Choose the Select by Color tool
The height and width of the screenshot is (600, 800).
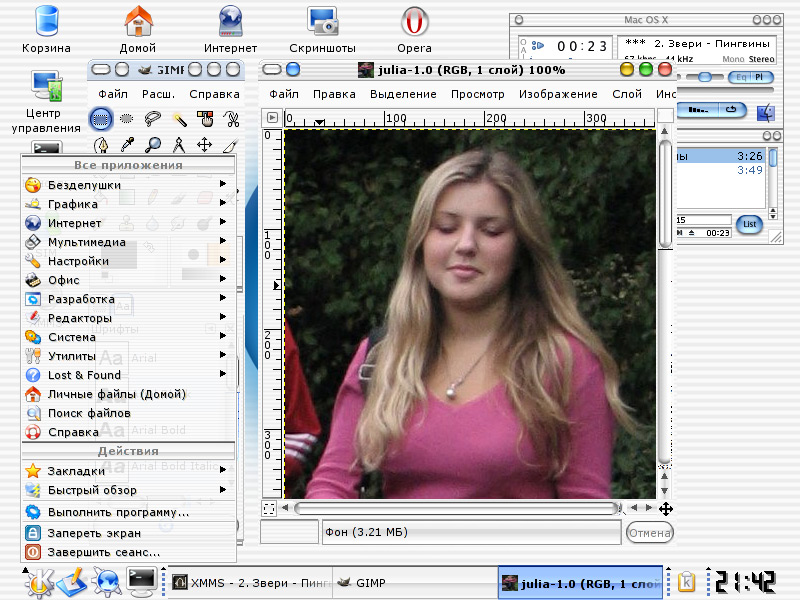coord(205,119)
